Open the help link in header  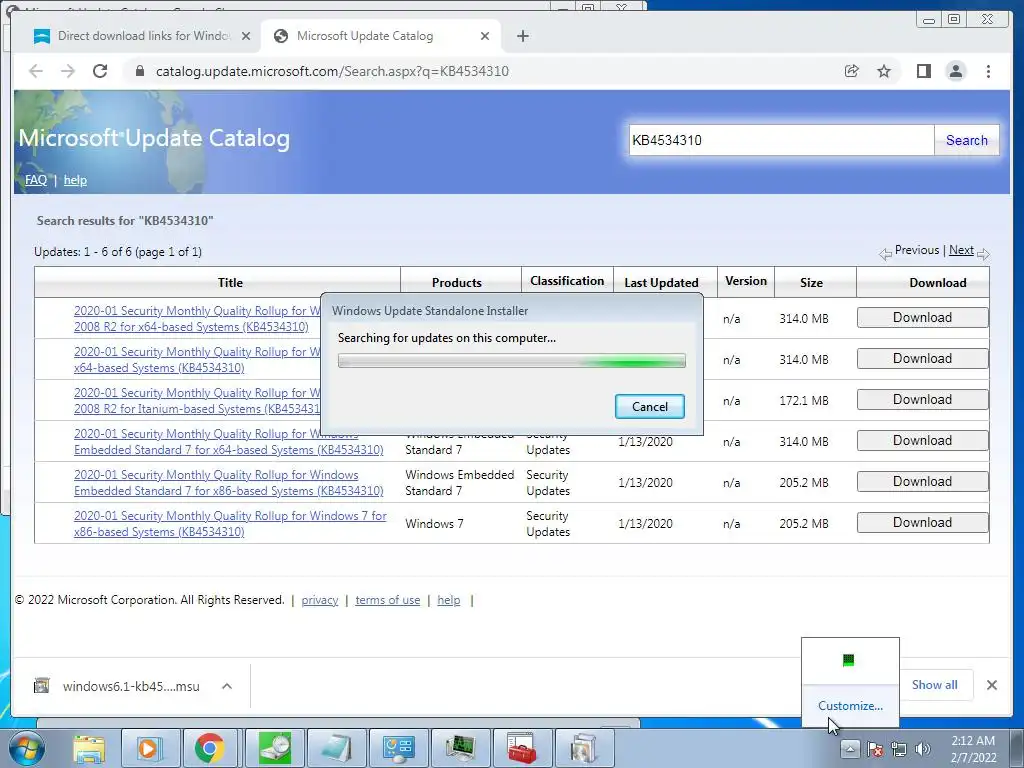click(75, 180)
